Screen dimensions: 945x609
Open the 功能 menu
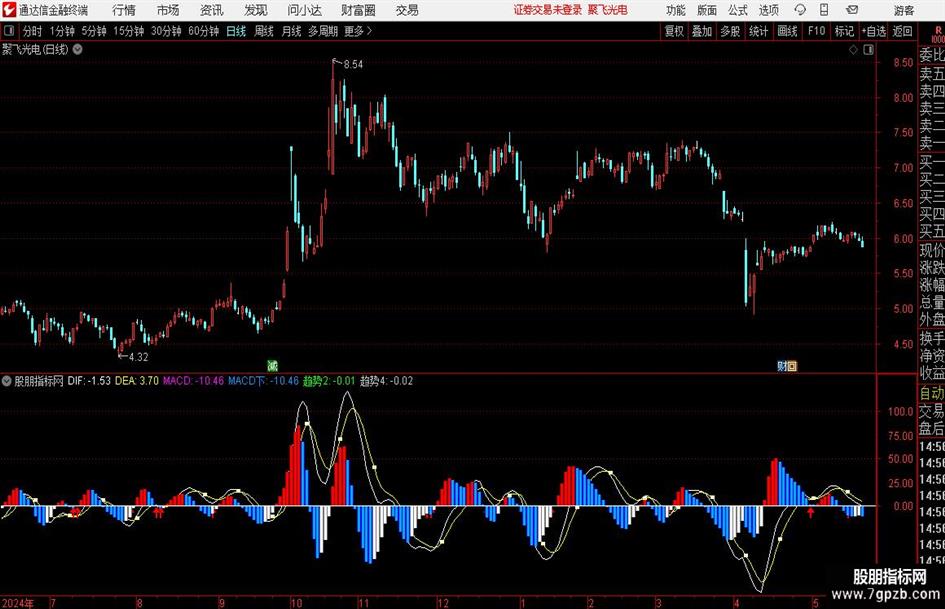pos(676,10)
